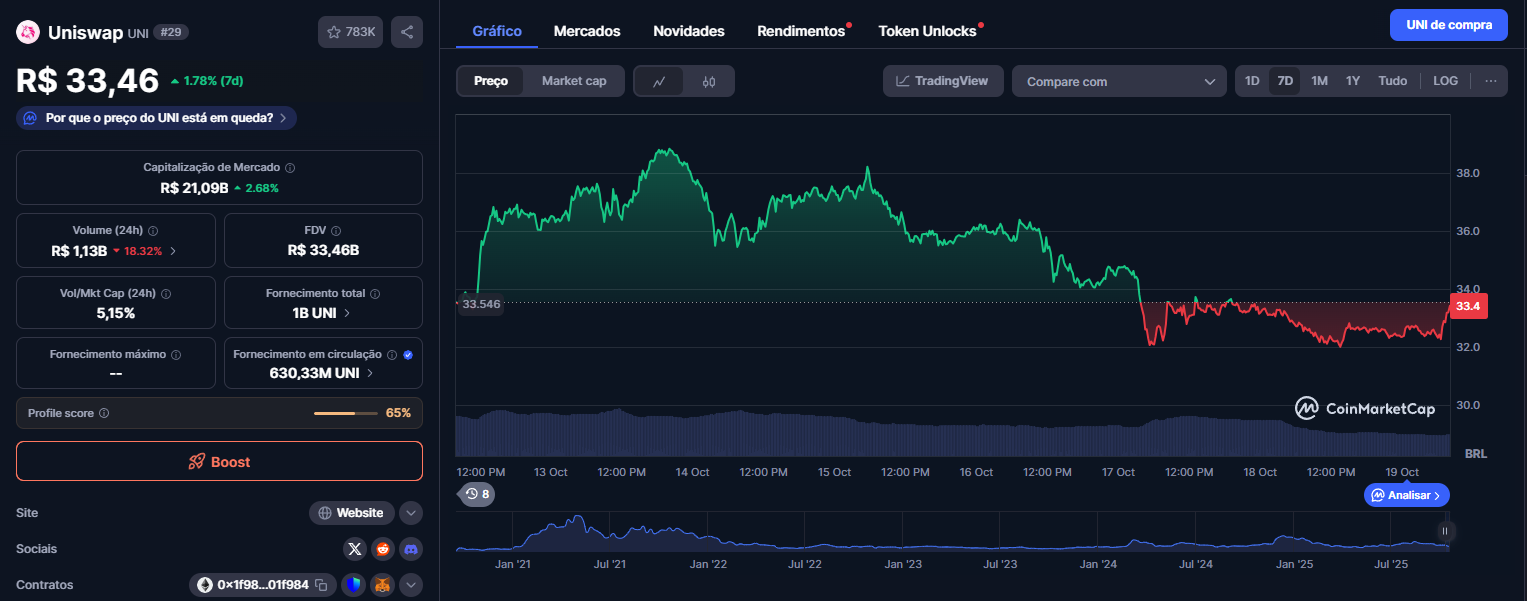Enable LOG scale on the chart
The width and height of the screenshot is (1527, 601).
pos(1445,81)
